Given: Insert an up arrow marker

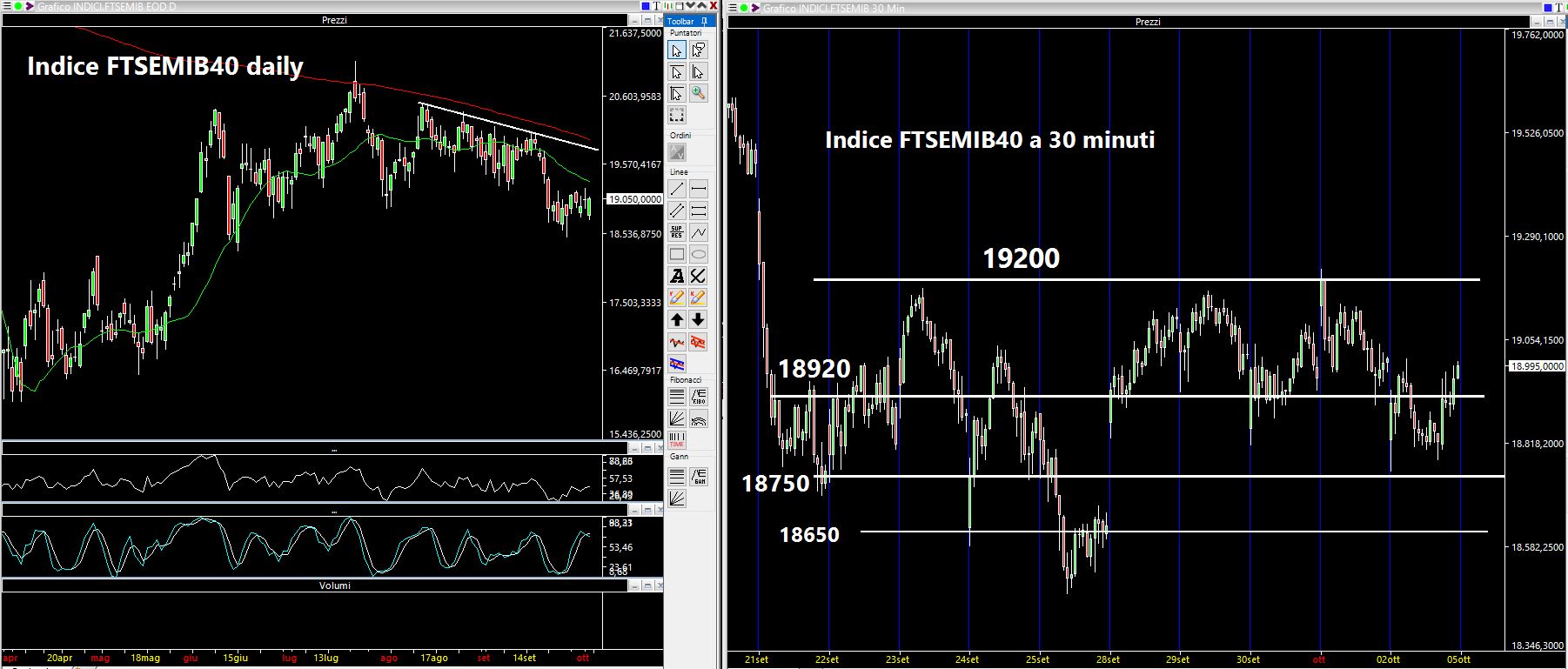Looking at the screenshot, I should click(677, 319).
